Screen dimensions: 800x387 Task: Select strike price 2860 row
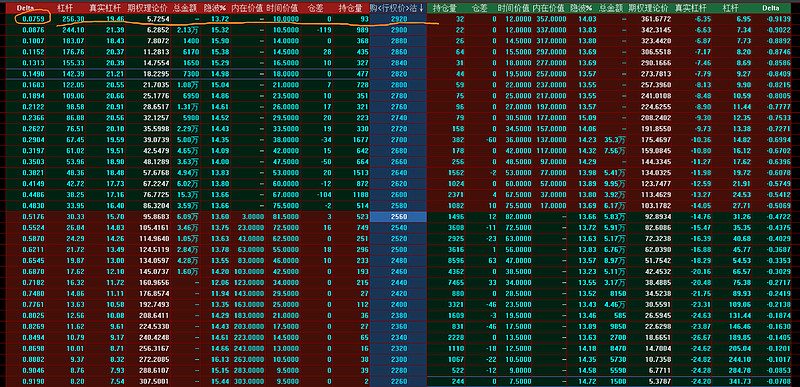click(x=398, y=52)
